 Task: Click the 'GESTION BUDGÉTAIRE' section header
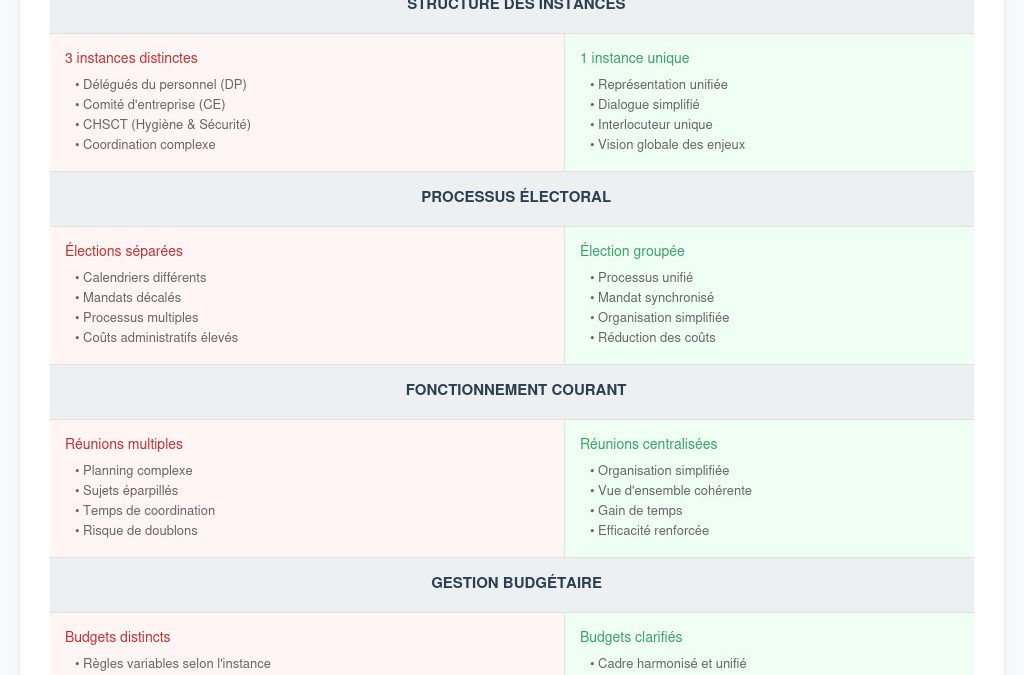point(516,583)
